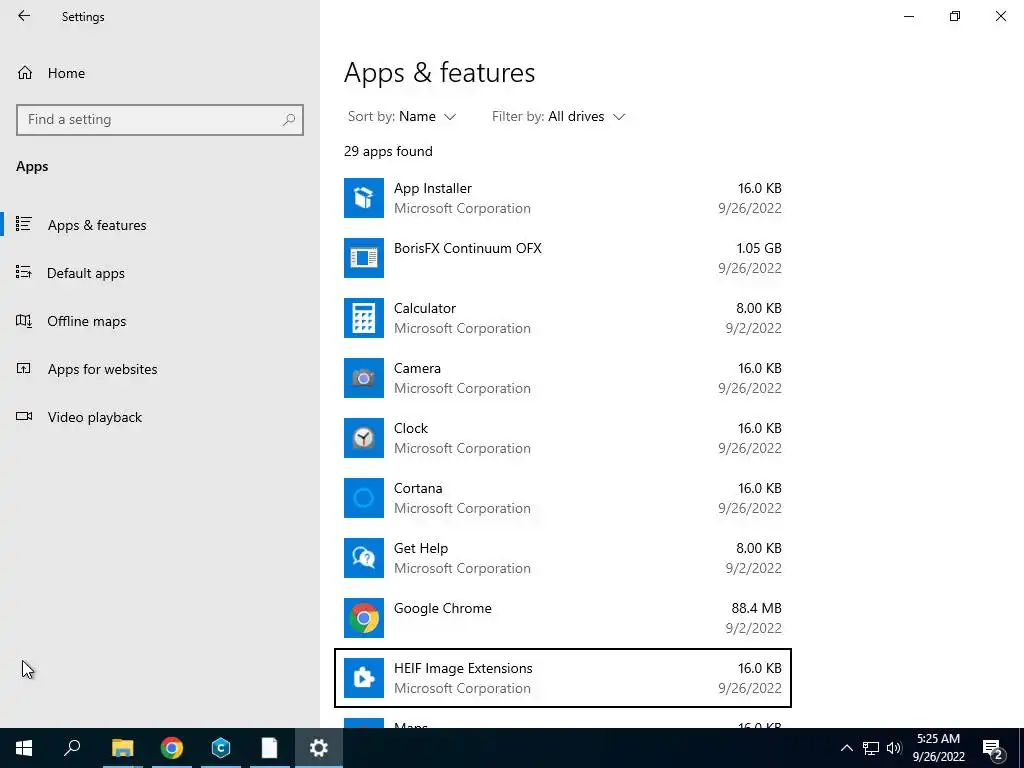Open the Windows Start menu
Viewport: 1024px width, 768px height.
pyautogui.click(x=24, y=748)
